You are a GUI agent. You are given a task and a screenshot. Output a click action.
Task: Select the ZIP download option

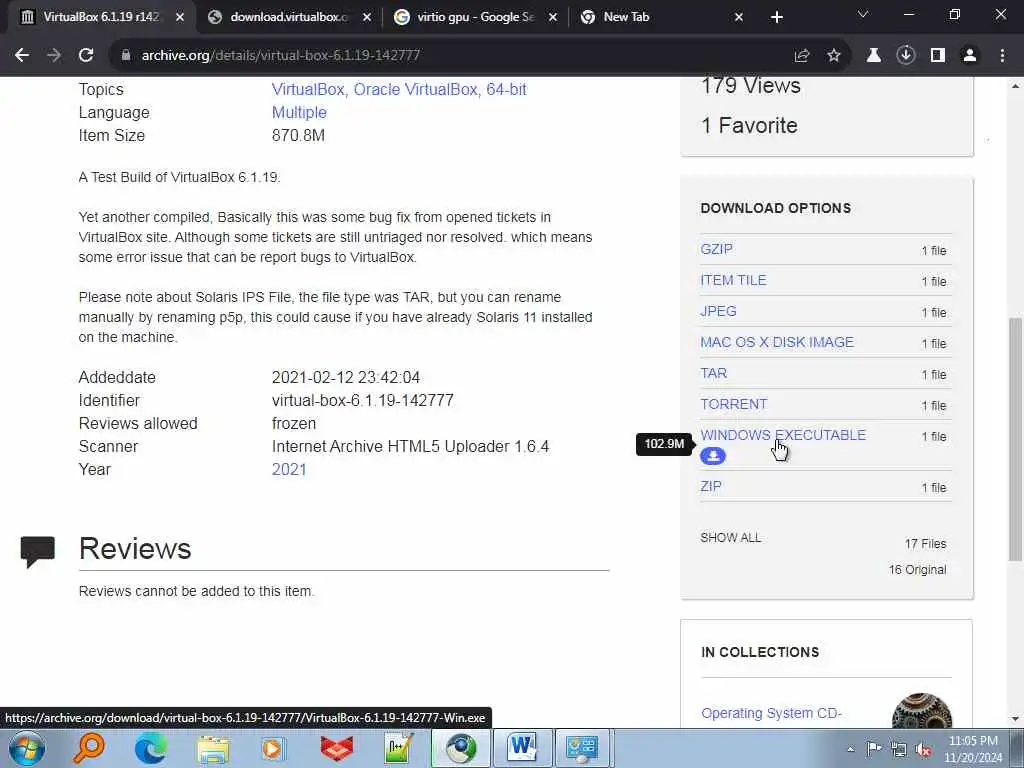coord(711,487)
